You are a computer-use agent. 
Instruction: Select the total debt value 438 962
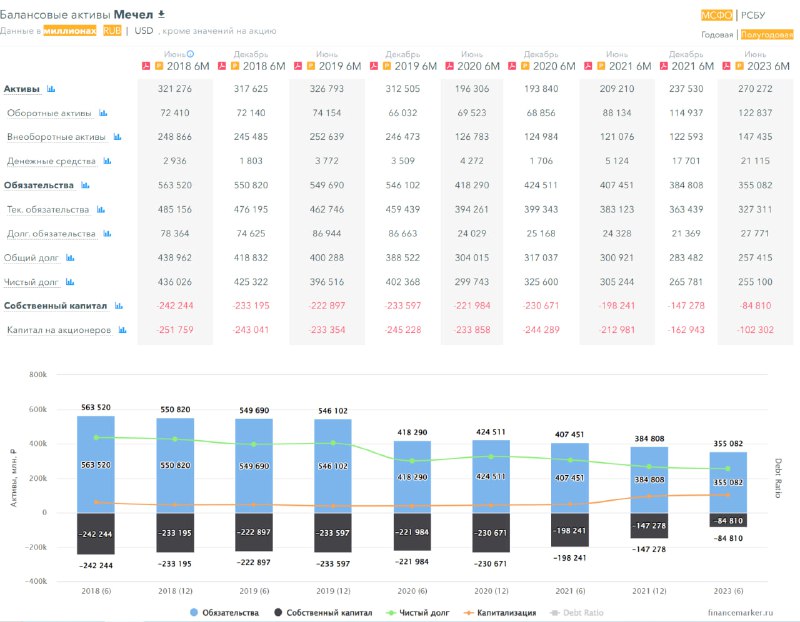175,258
